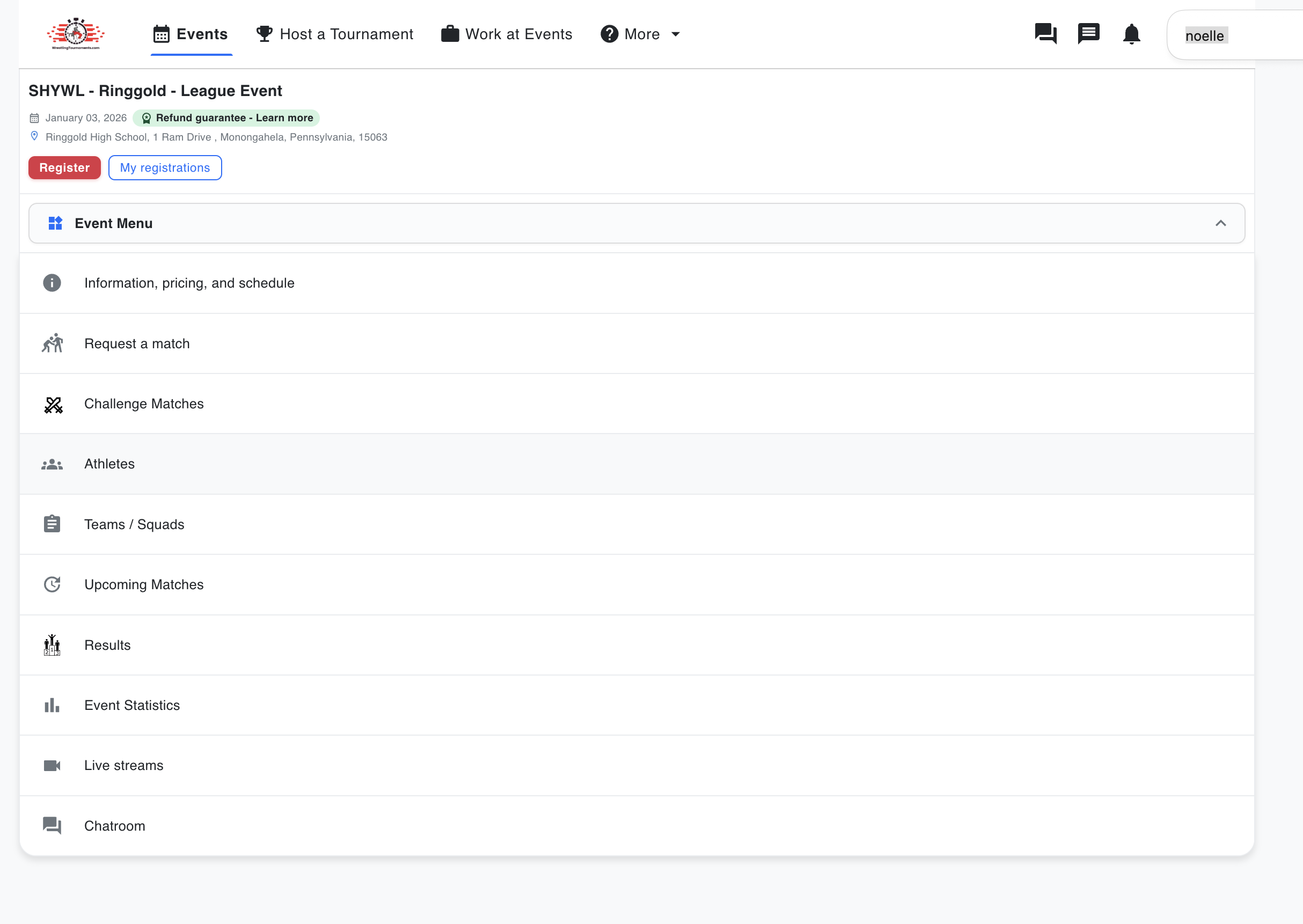Collapse the Event Menu chevron
The width and height of the screenshot is (1303, 924).
[x=1220, y=224]
